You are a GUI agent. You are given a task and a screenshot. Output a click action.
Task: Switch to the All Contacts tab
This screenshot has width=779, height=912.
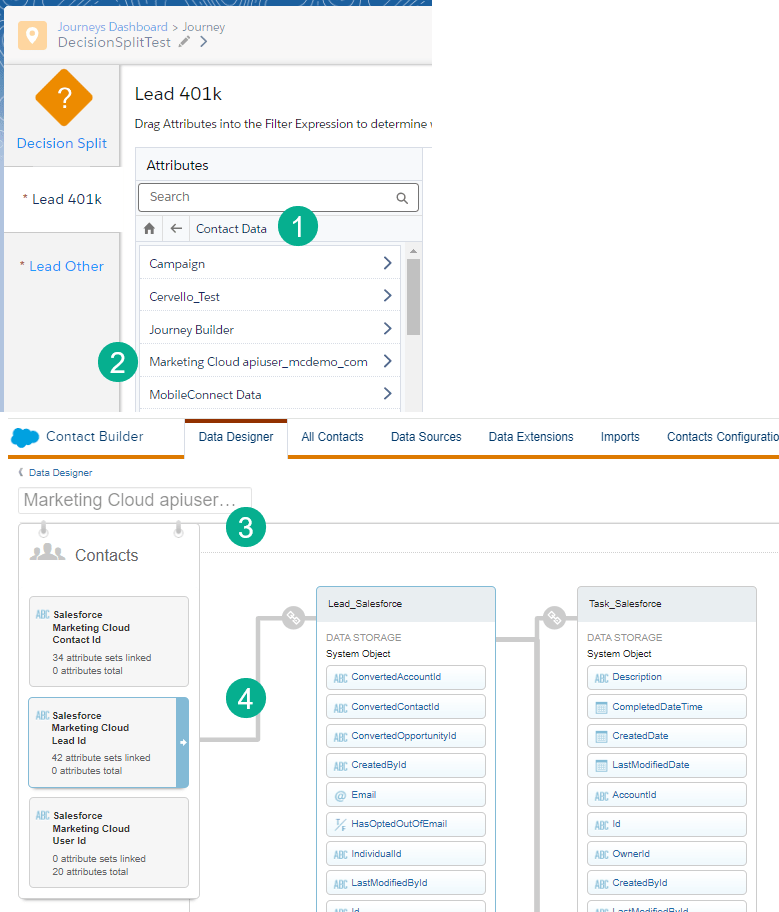coord(332,437)
